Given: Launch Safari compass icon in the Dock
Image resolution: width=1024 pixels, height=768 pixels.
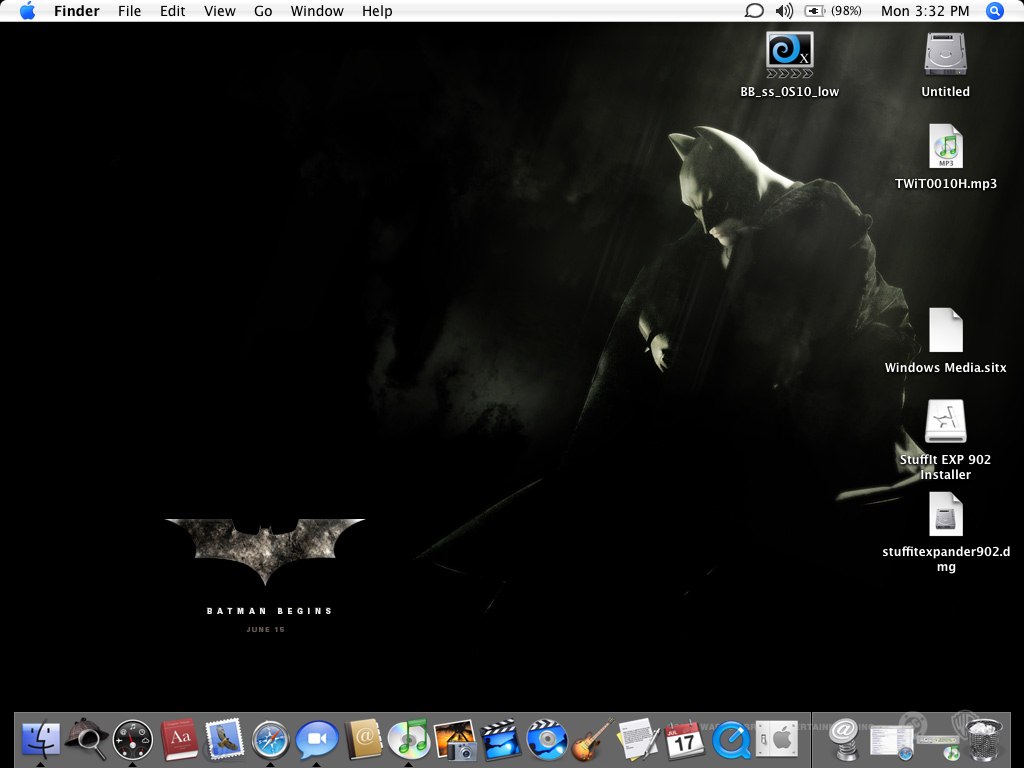Looking at the screenshot, I should 271,740.
